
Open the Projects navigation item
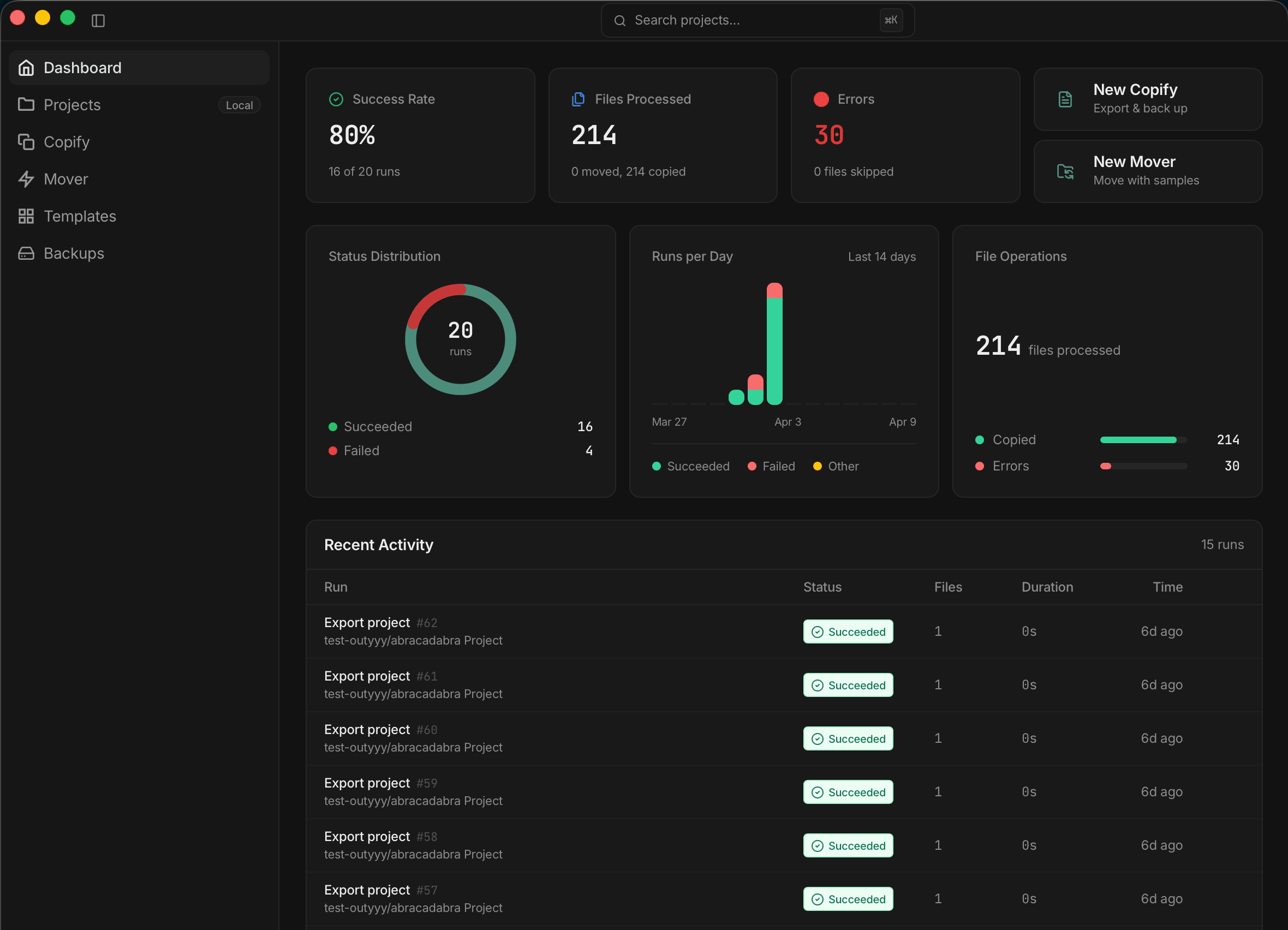coord(71,104)
